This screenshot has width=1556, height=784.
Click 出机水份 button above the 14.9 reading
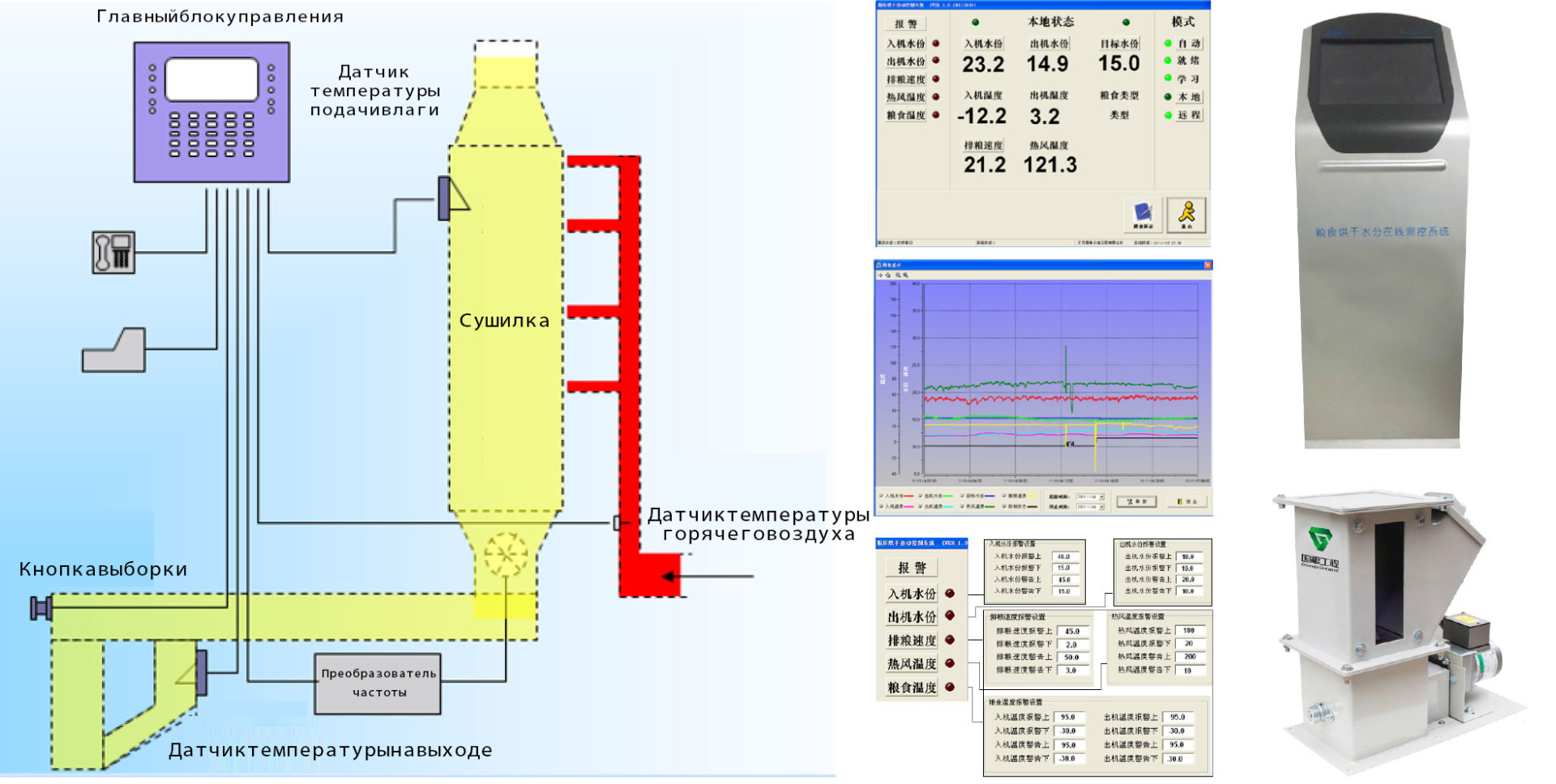pos(1049,44)
